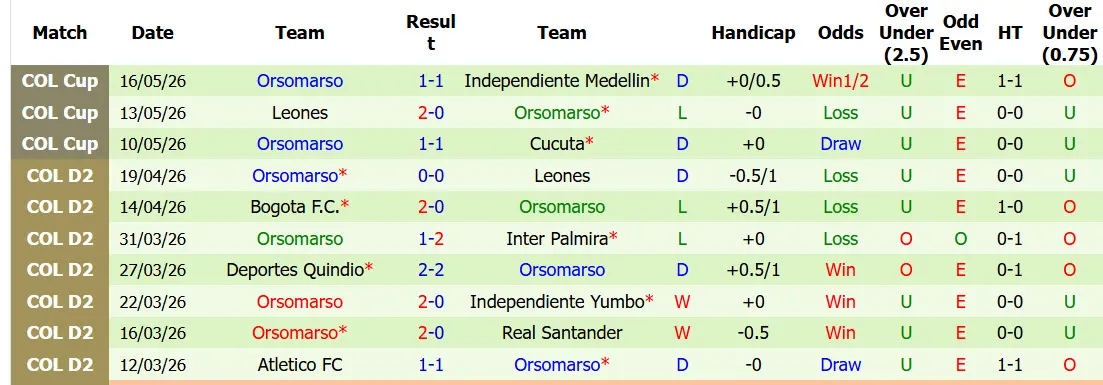Click the Handicap column header
Screen dimensions: 1103x385
pyautogui.click(x=753, y=33)
